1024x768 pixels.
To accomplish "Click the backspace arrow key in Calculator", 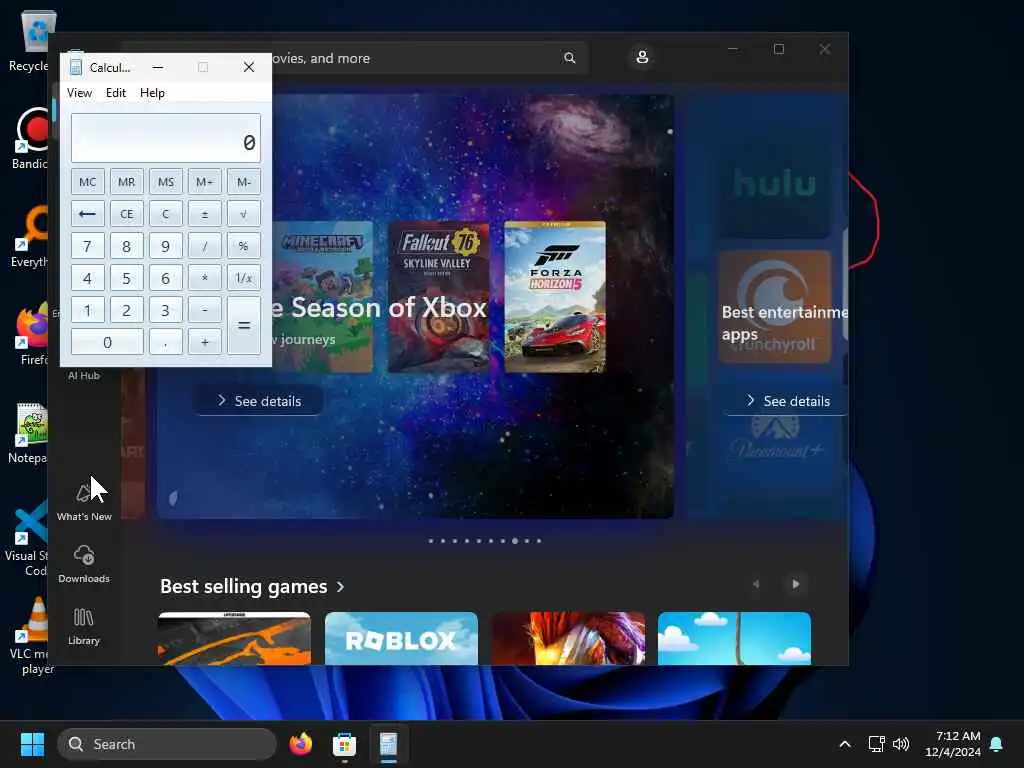I will [88, 214].
